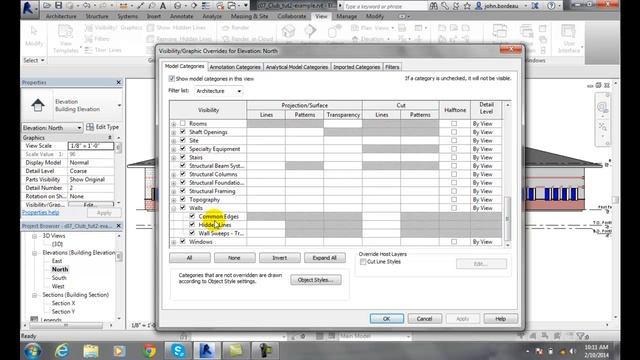The height and width of the screenshot is (360, 640).
Task: Open the Select dropdown below Modify
Action: [x=34, y=60]
